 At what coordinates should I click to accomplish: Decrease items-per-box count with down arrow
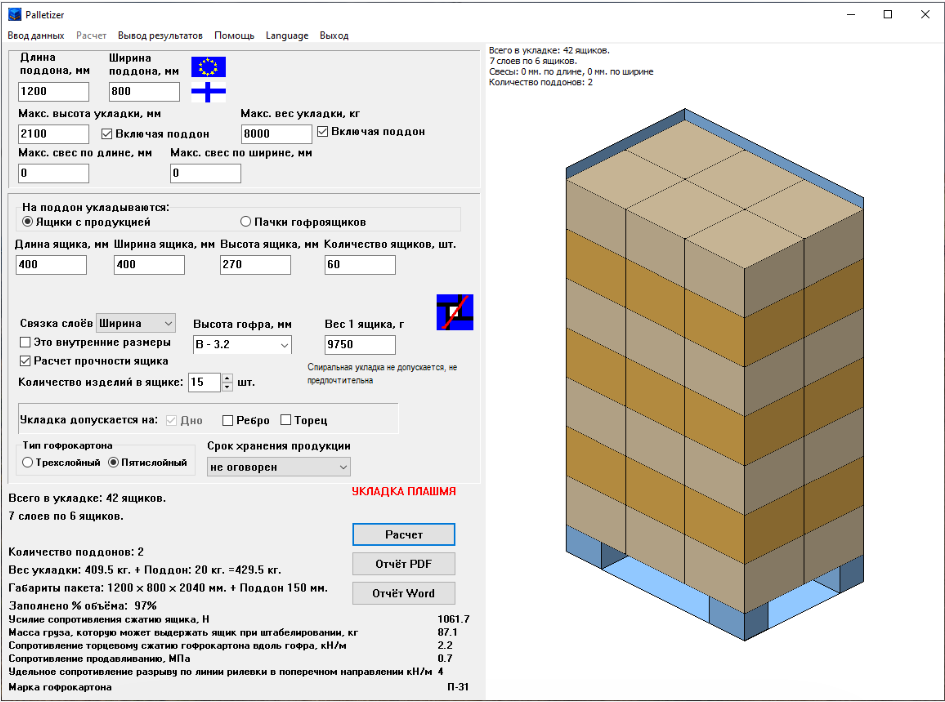[x=227, y=387]
